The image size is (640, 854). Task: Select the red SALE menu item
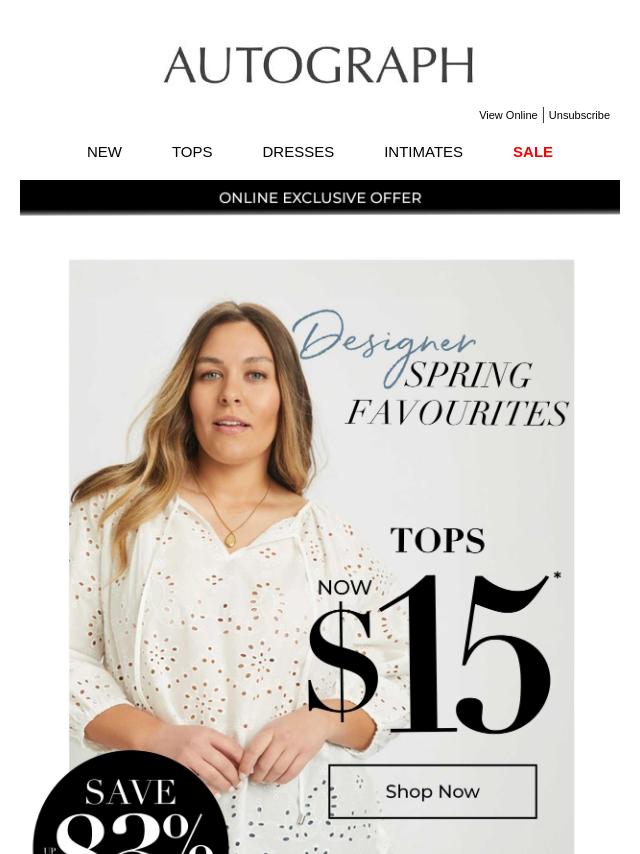coord(533,152)
